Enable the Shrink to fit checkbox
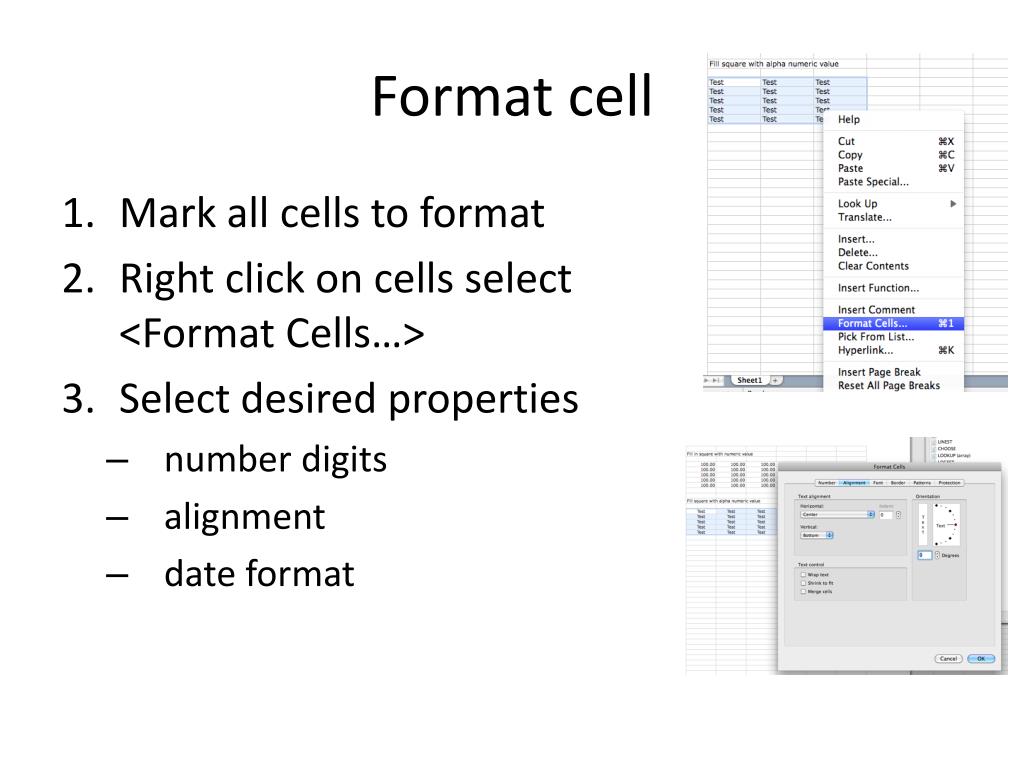The width and height of the screenshot is (1024, 768). pos(803,583)
